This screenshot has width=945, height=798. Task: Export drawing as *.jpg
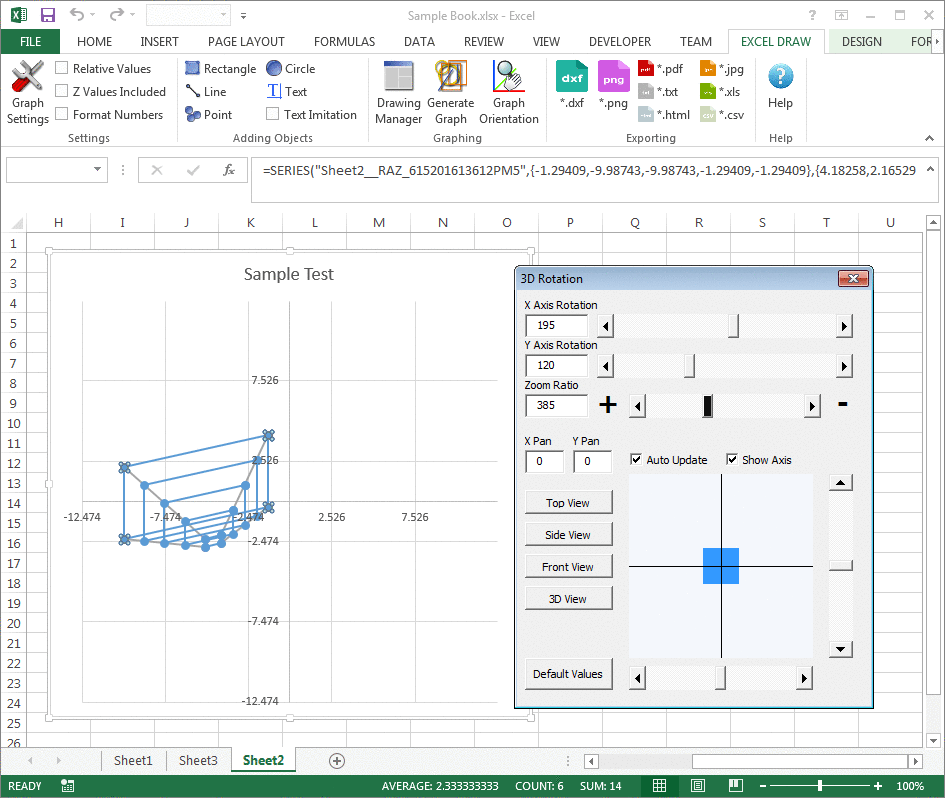click(x=722, y=69)
